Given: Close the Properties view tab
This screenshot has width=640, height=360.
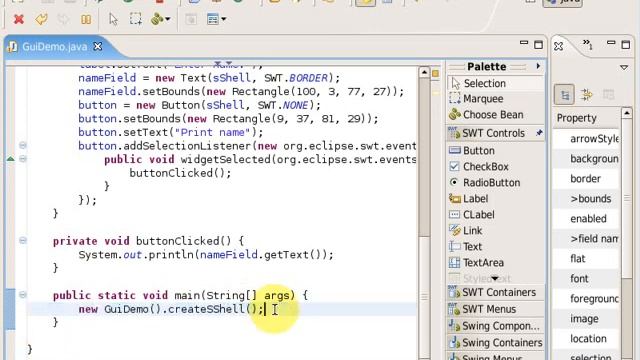Looking at the screenshot, I should pos(558,46).
